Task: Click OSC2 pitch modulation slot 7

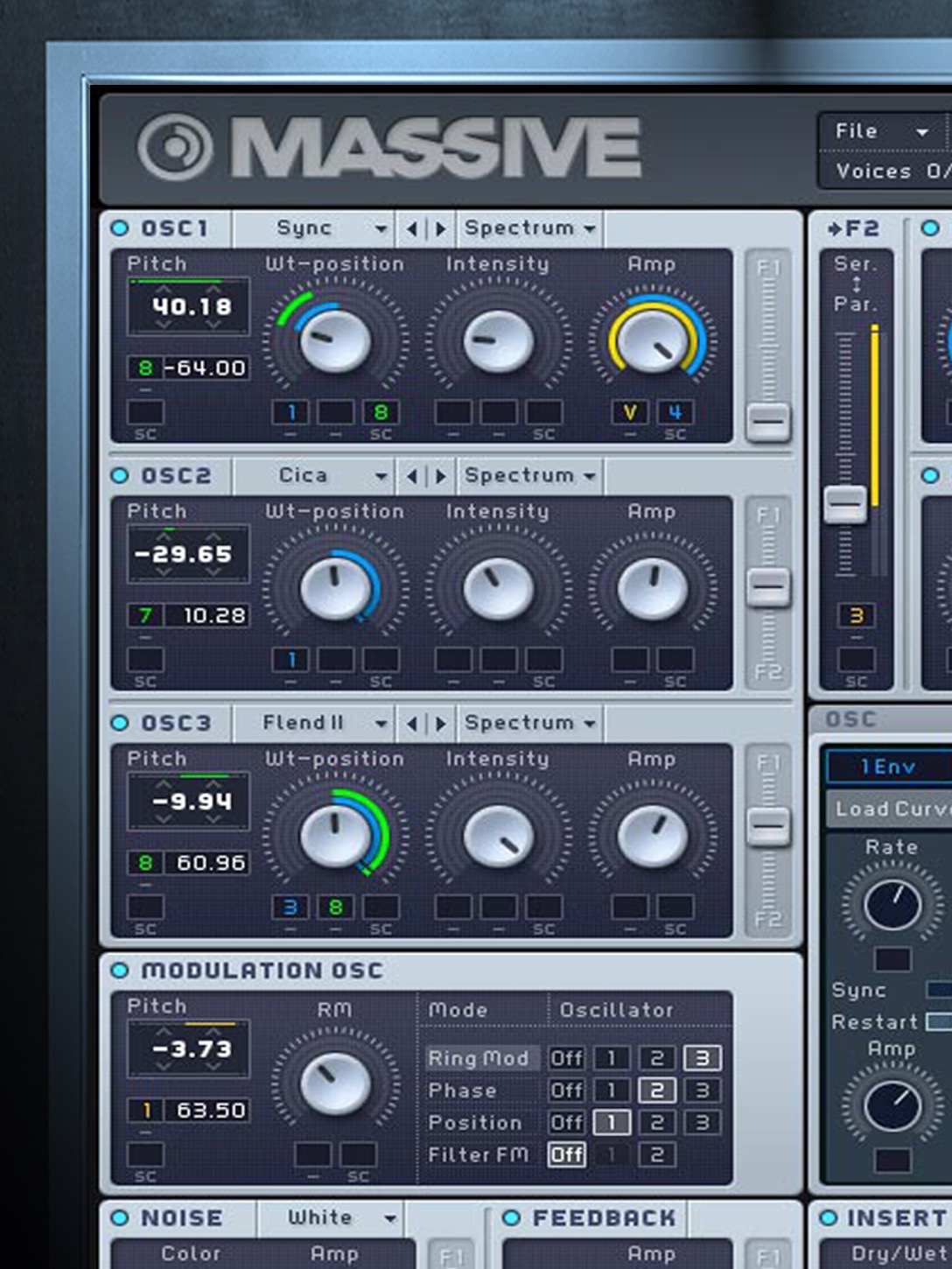Action: 145,615
